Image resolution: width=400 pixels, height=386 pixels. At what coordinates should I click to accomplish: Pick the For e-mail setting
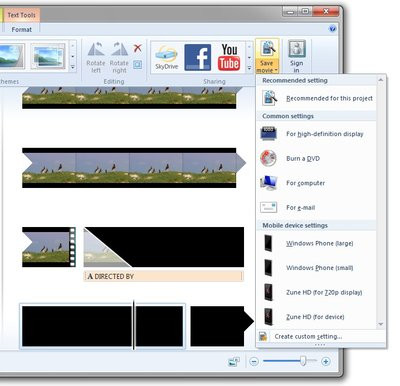[316, 207]
